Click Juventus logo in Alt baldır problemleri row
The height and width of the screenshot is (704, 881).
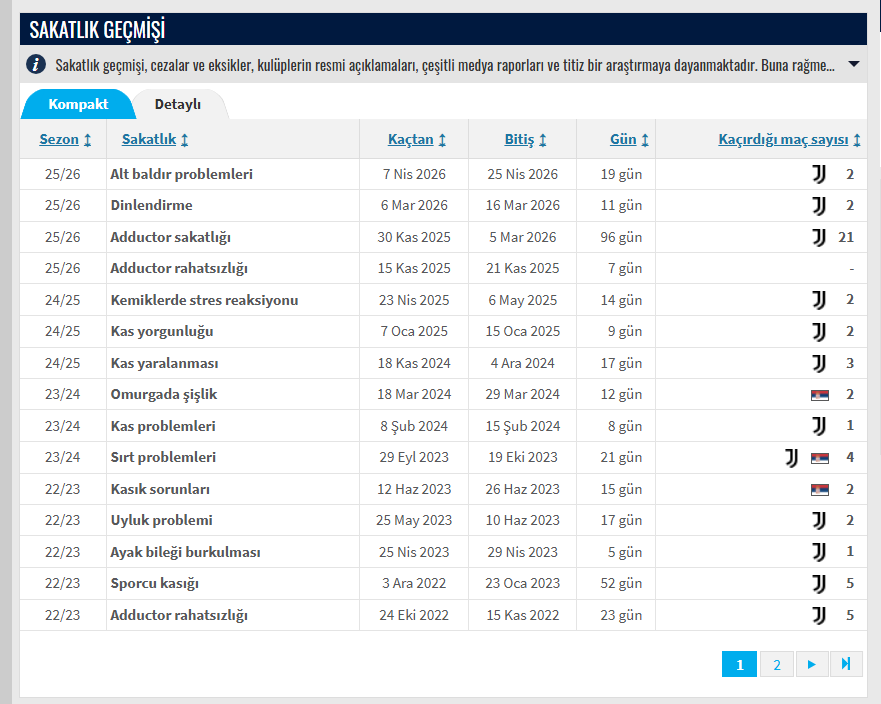(819, 174)
